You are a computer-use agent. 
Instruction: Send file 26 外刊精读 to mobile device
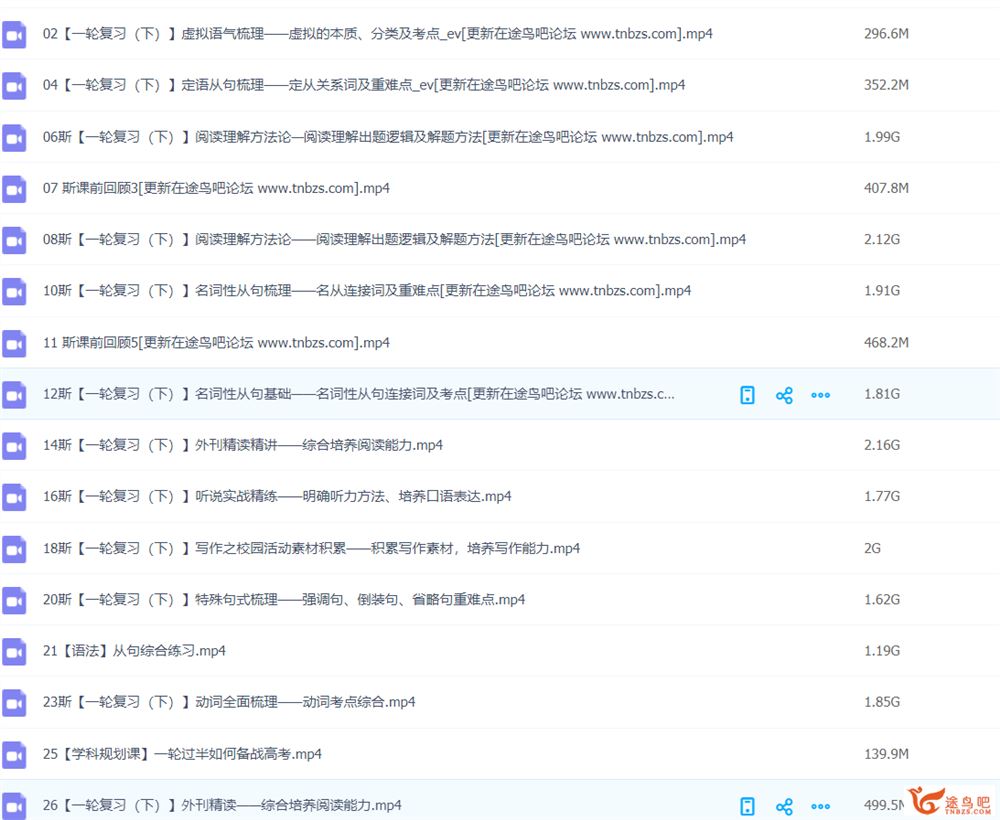(x=747, y=806)
